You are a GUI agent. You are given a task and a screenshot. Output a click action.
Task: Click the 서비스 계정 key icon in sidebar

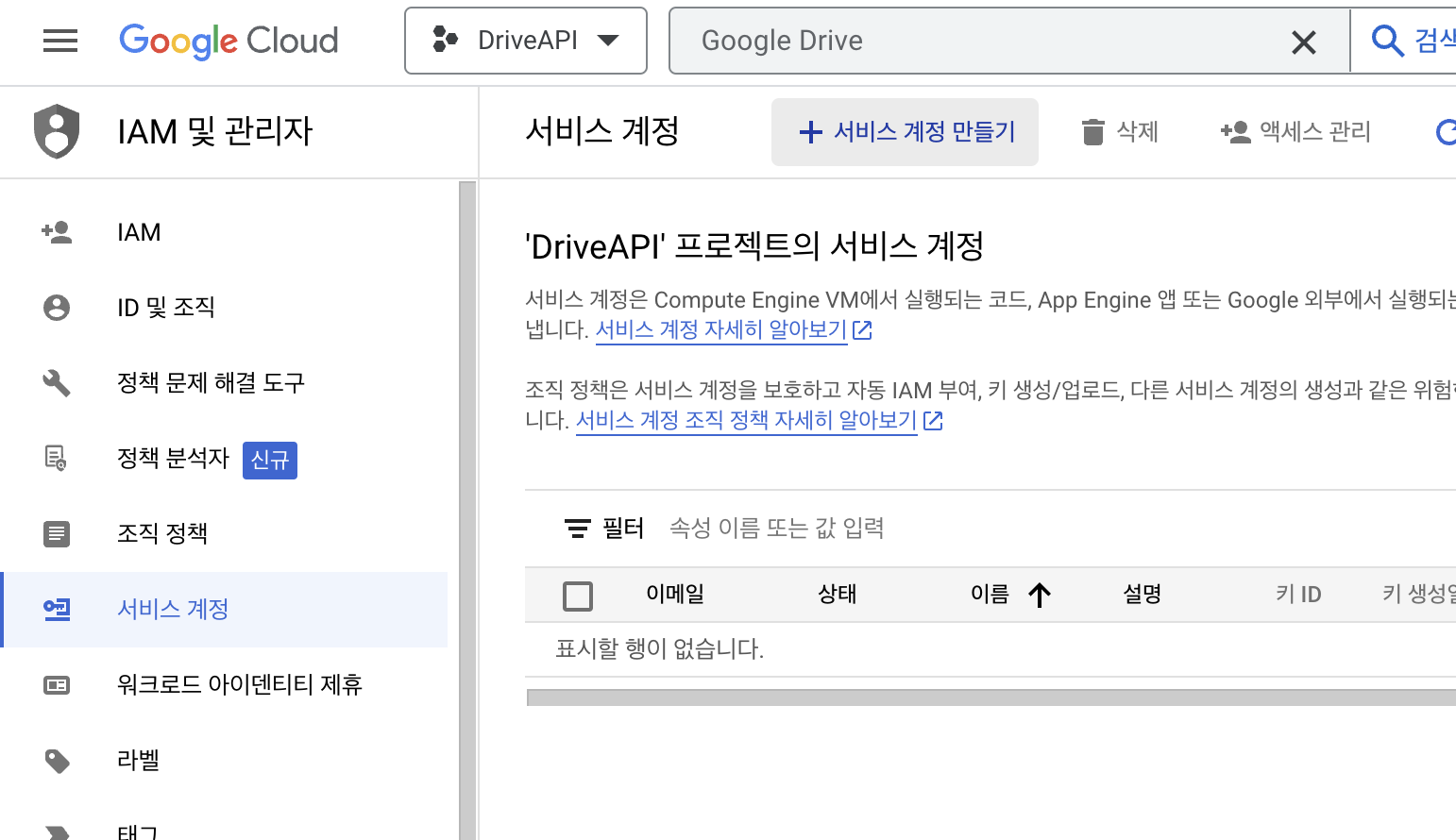coord(57,610)
